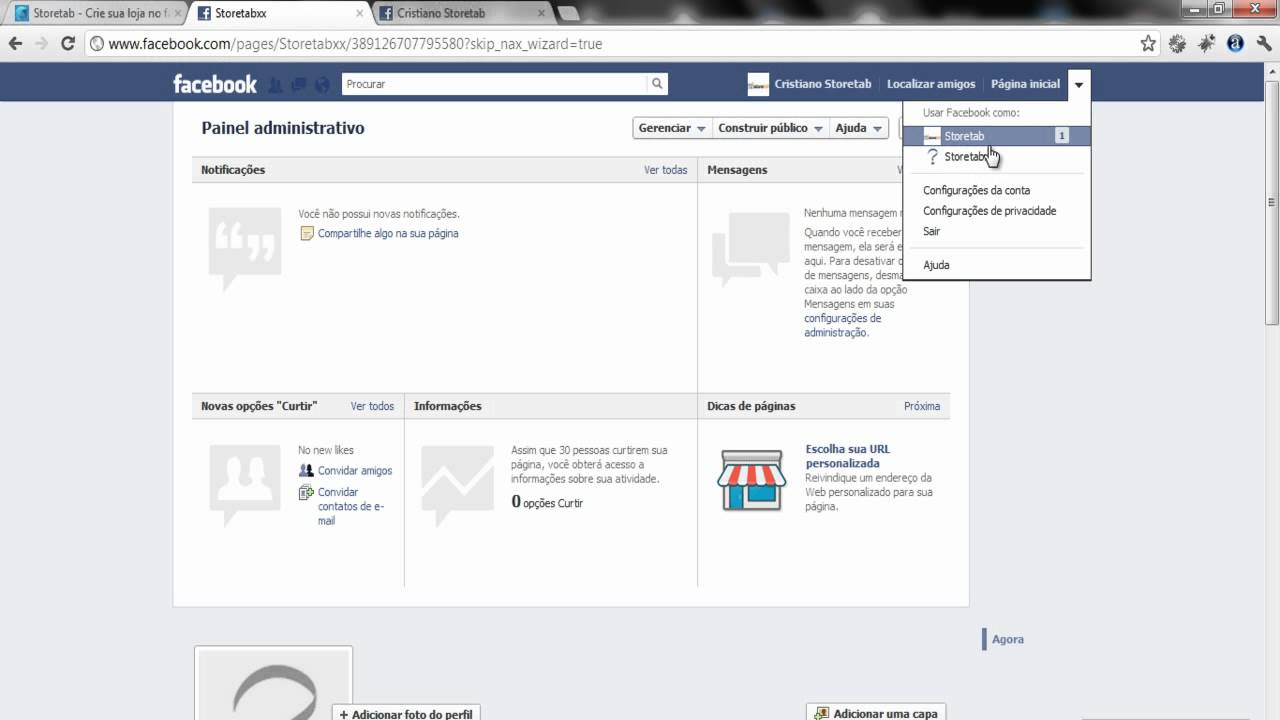This screenshot has width=1280, height=720.
Task: Click the store shop illustration icon
Action: [751, 480]
